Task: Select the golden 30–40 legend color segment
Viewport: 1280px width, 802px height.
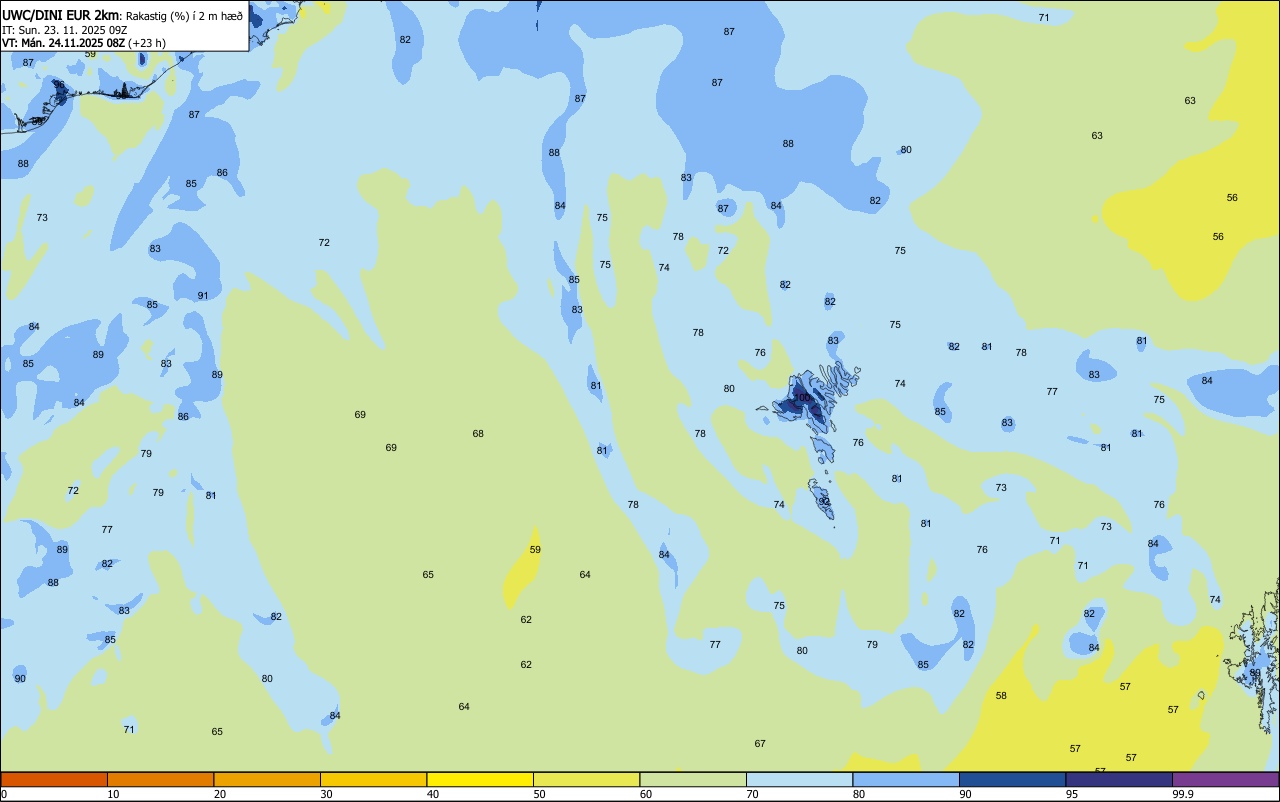Action: click(x=373, y=779)
